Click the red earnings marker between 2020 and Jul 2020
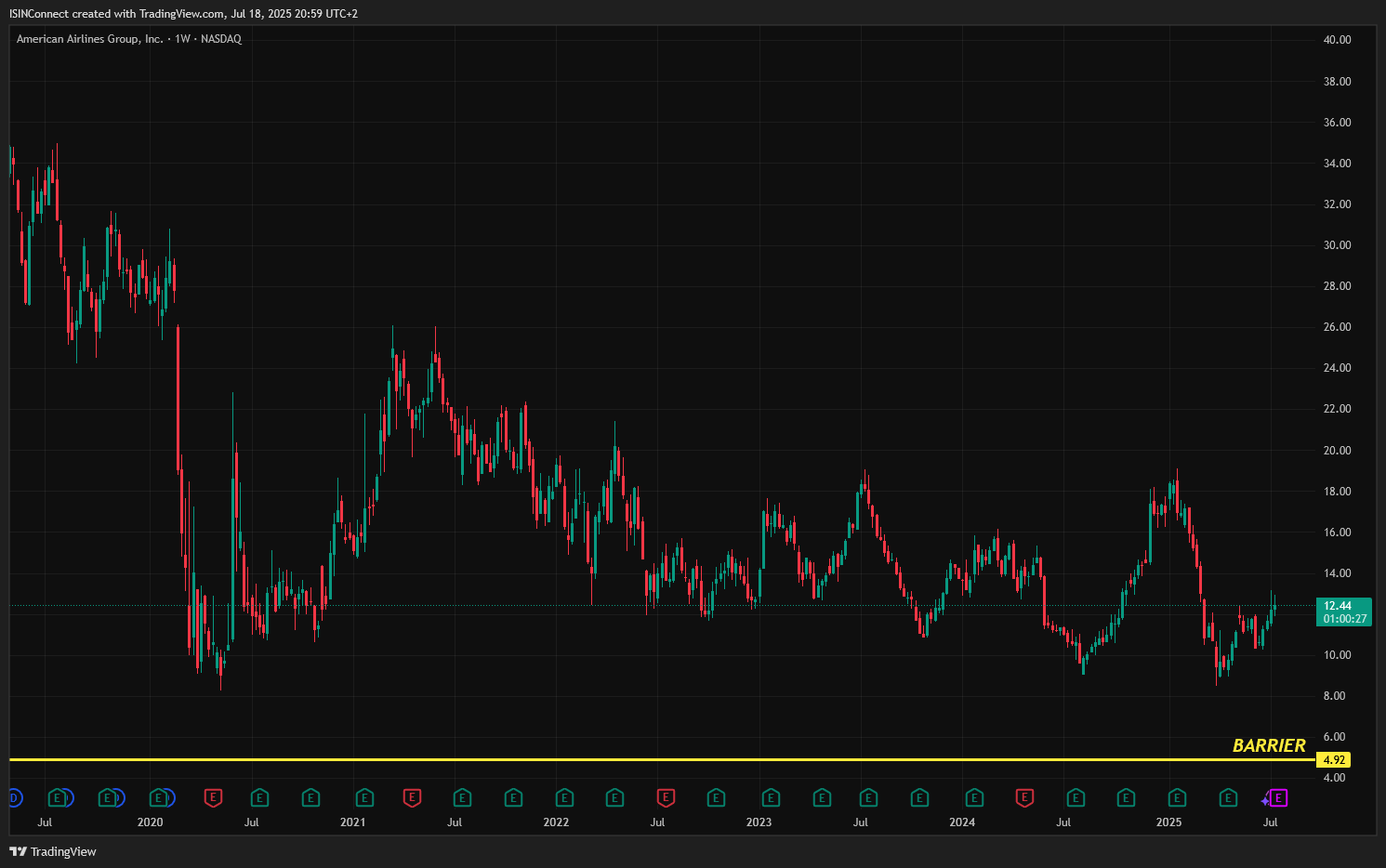 click(x=213, y=797)
